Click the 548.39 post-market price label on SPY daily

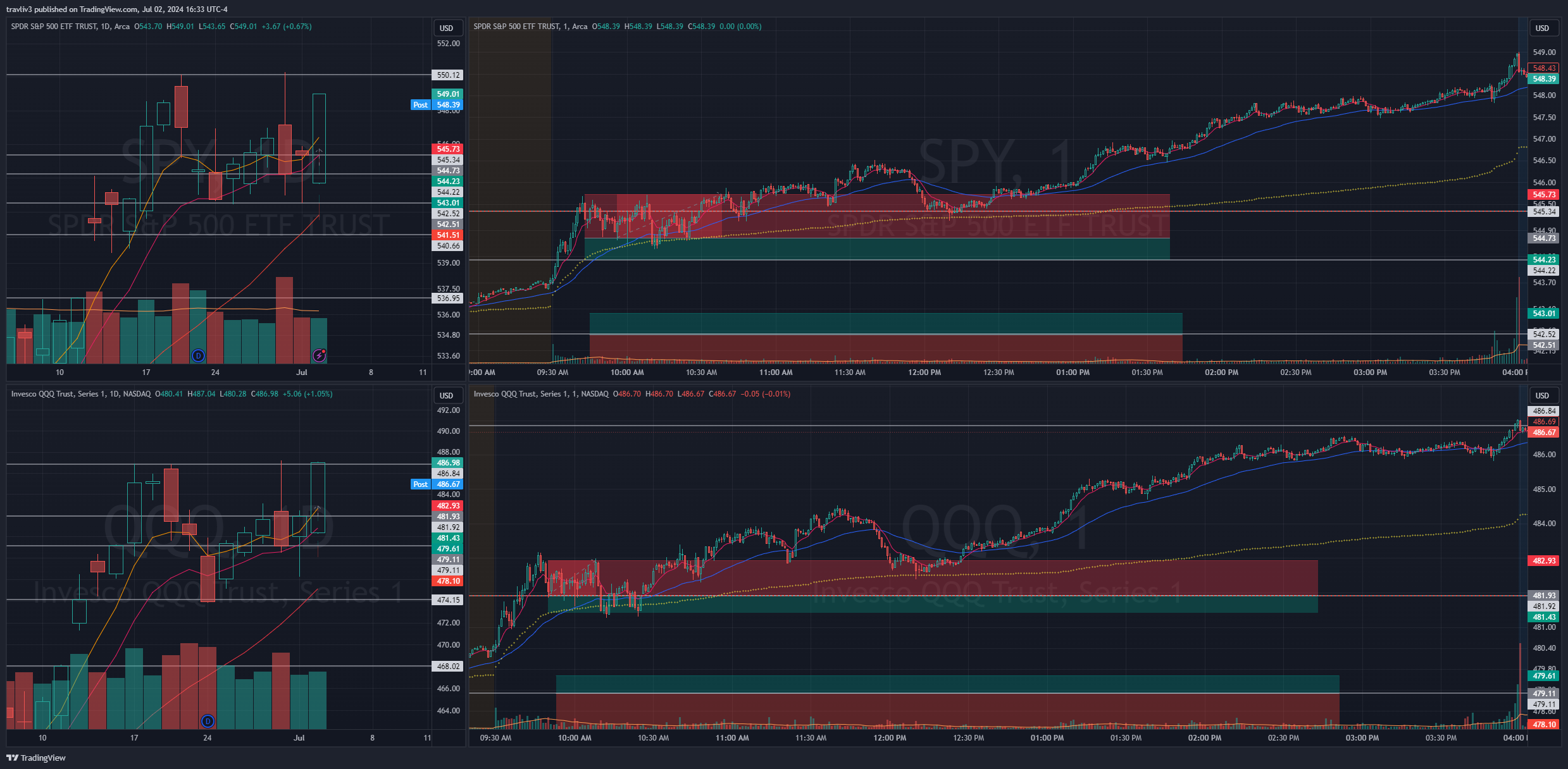pyautogui.click(x=448, y=105)
